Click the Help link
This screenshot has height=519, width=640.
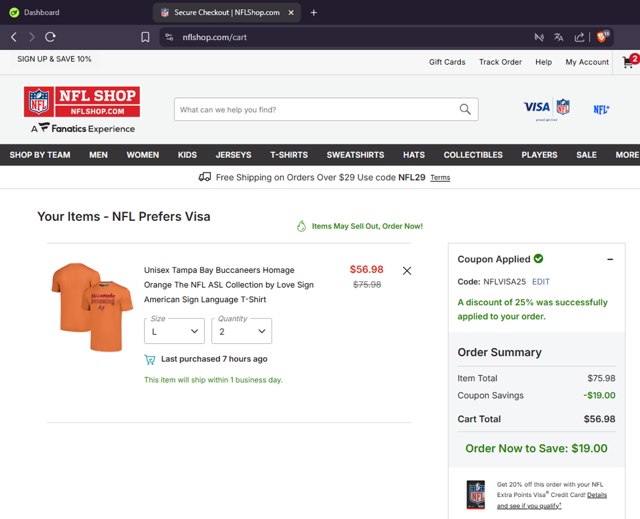pos(543,62)
